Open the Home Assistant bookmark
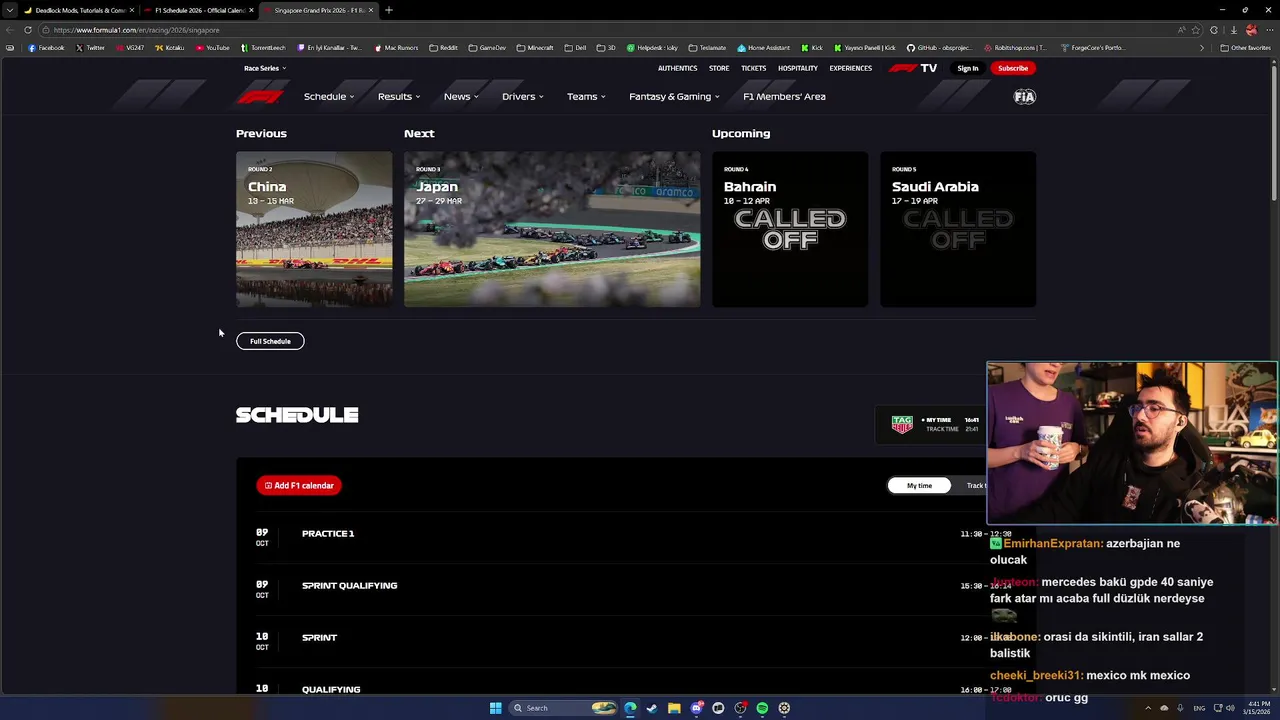The image size is (1280, 720). click(x=763, y=48)
